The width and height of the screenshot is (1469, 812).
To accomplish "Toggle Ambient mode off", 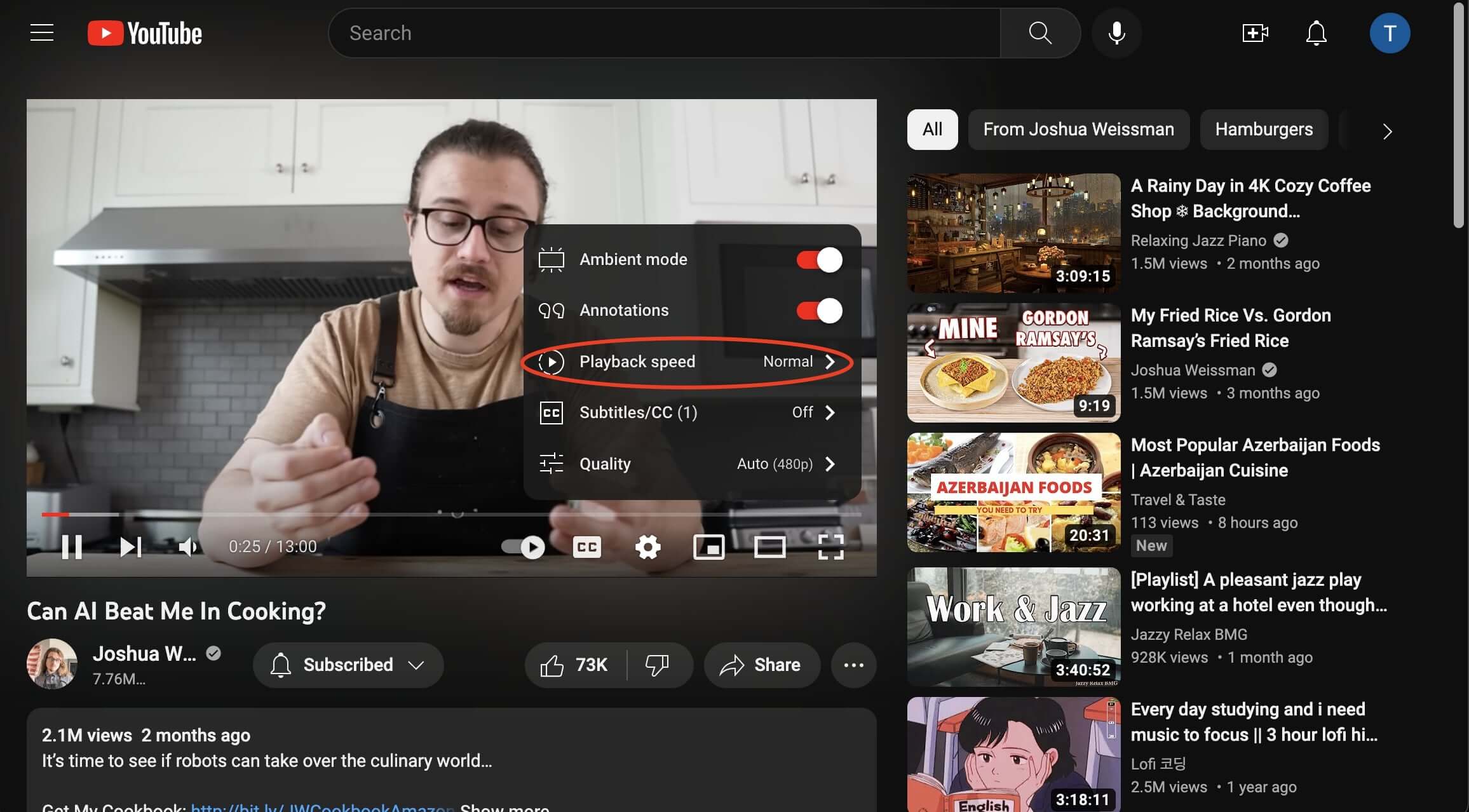I will tap(818, 259).
